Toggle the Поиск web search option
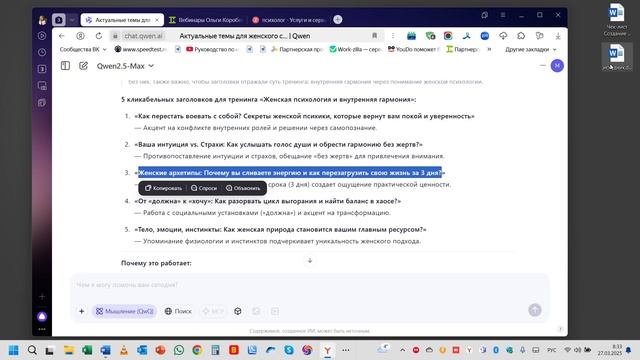Screen dimensions: 640x360 pos(178,311)
